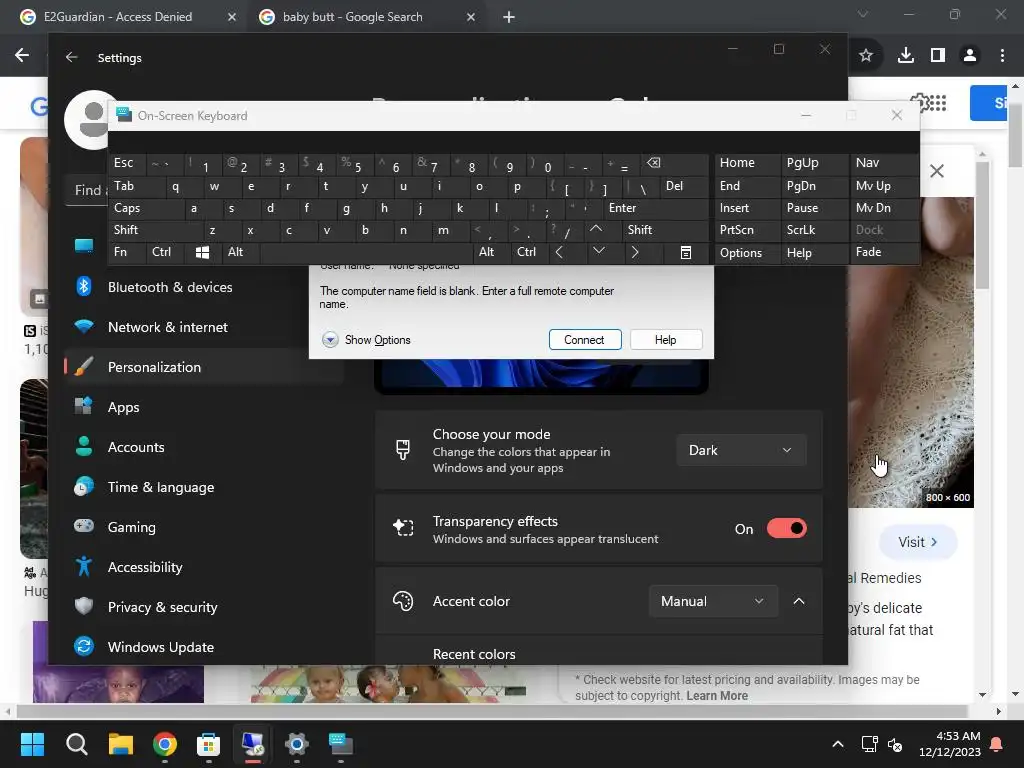Select Personalization in Settings sidebar
Image resolution: width=1024 pixels, height=768 pixels.
point(204,367)
